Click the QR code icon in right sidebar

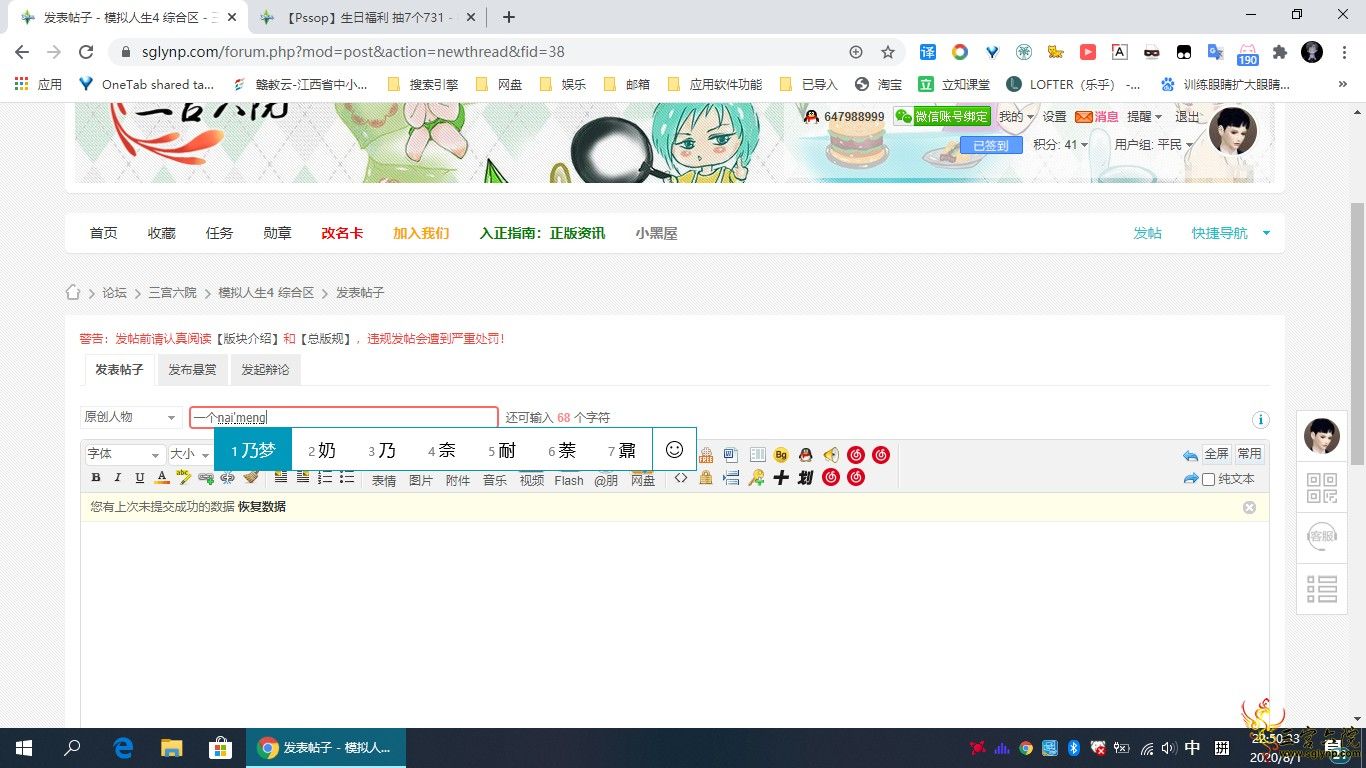pyautogui.click(x=1322, y=488)
